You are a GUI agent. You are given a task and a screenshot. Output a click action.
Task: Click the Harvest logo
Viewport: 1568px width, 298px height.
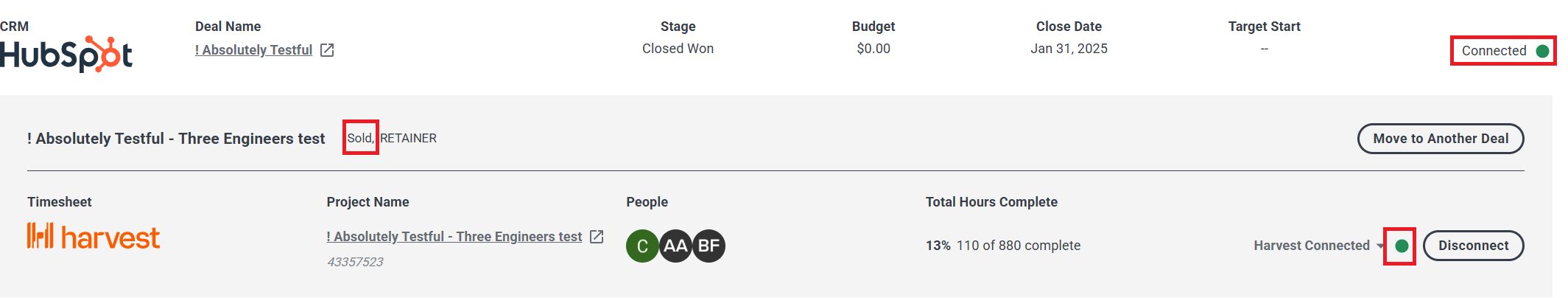[94, 237]
